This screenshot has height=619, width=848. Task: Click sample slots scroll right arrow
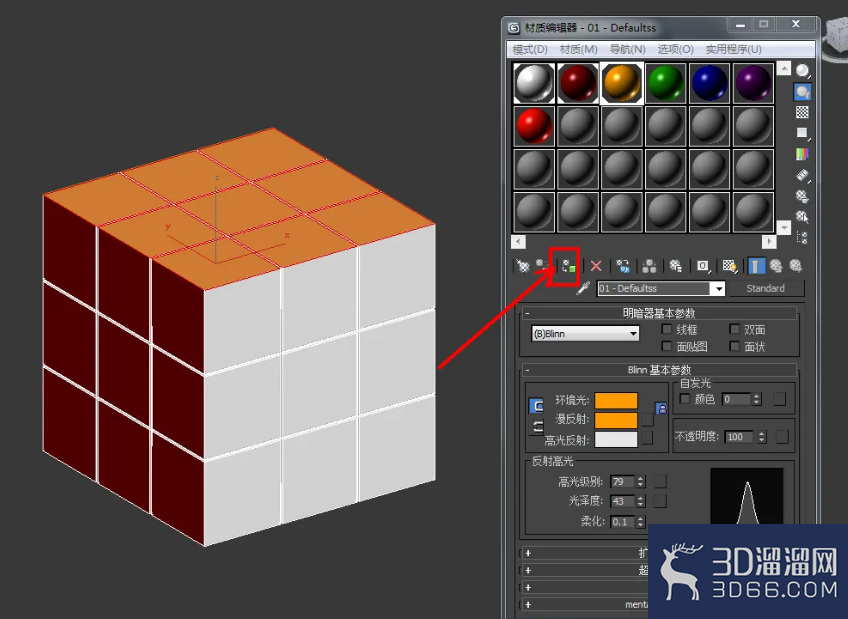(768, 242)
